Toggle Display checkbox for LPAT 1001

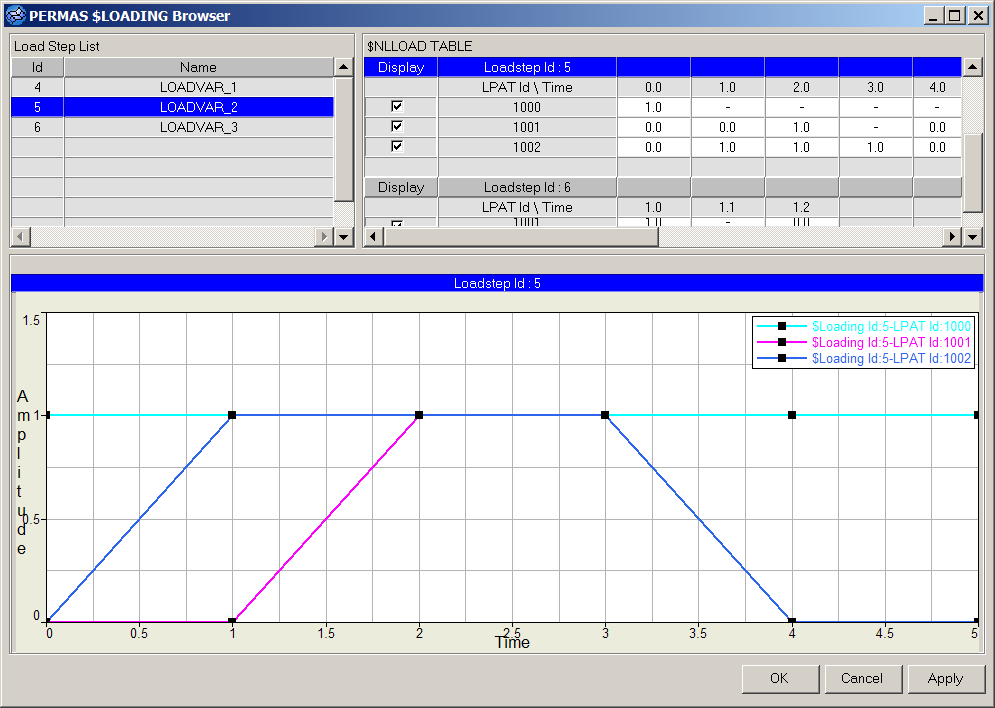(x=397, y=127)
